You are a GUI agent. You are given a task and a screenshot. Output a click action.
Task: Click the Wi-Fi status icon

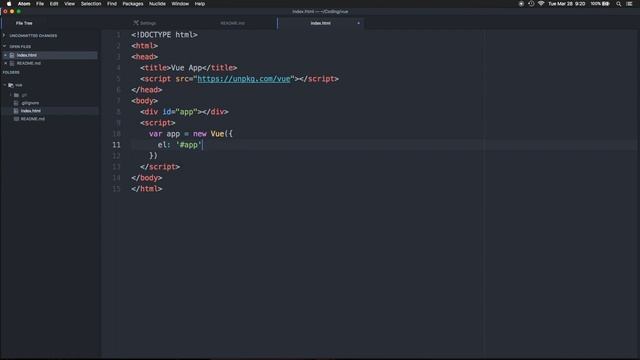click(541, 4)
